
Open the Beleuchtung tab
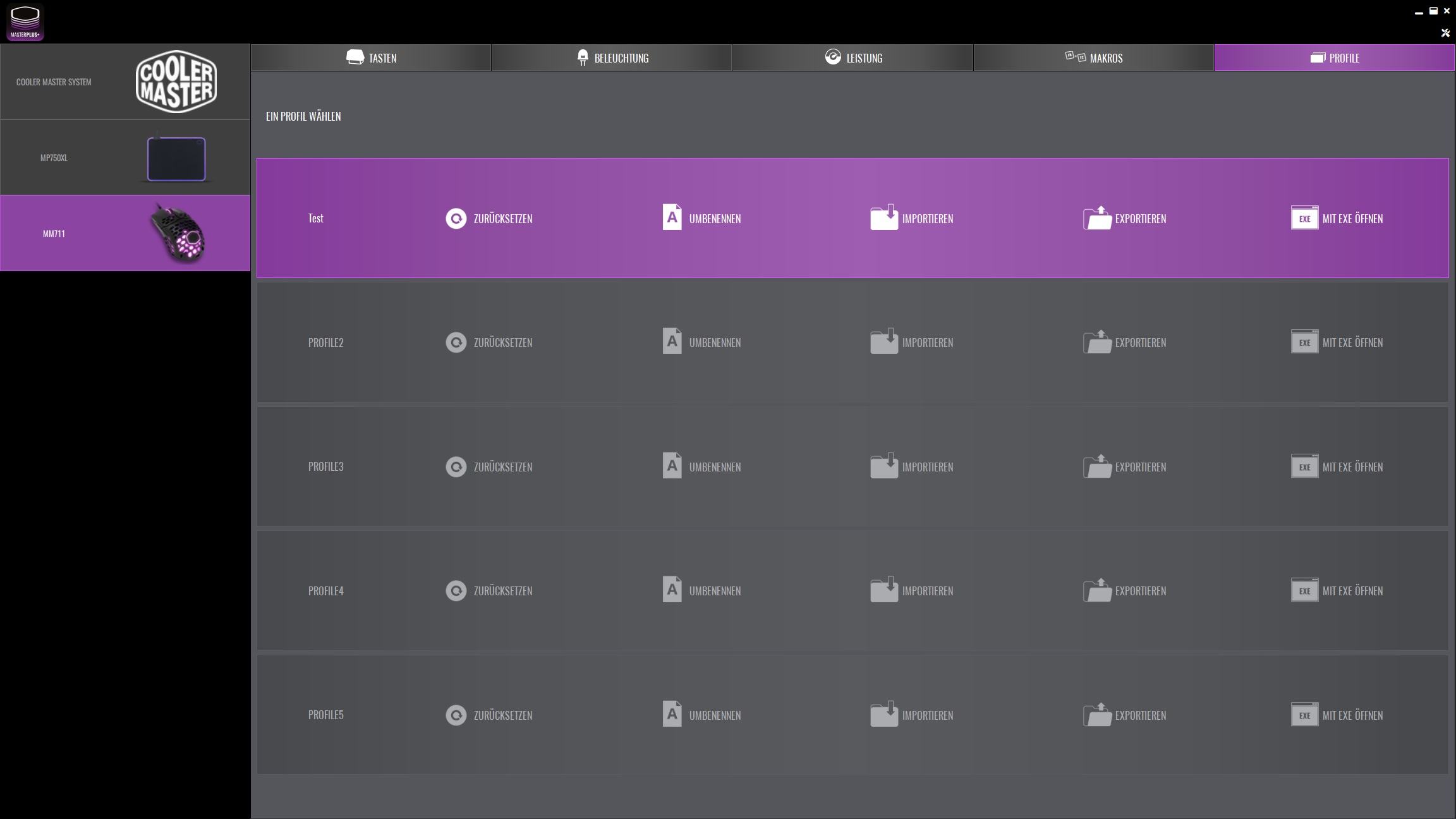pos(612,58)
